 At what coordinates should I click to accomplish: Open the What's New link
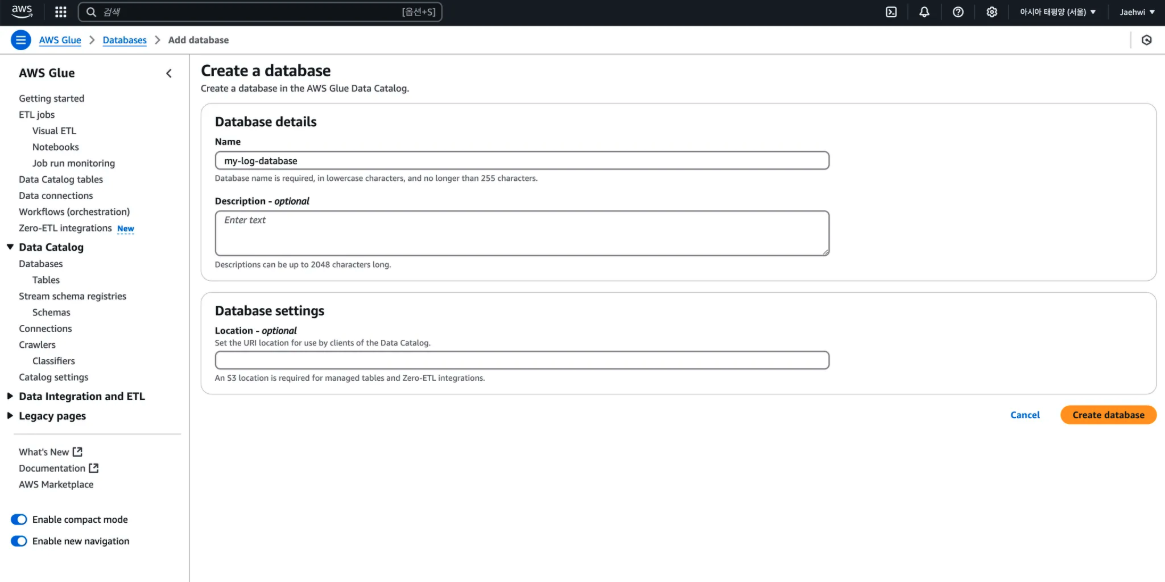coord(44,452)
